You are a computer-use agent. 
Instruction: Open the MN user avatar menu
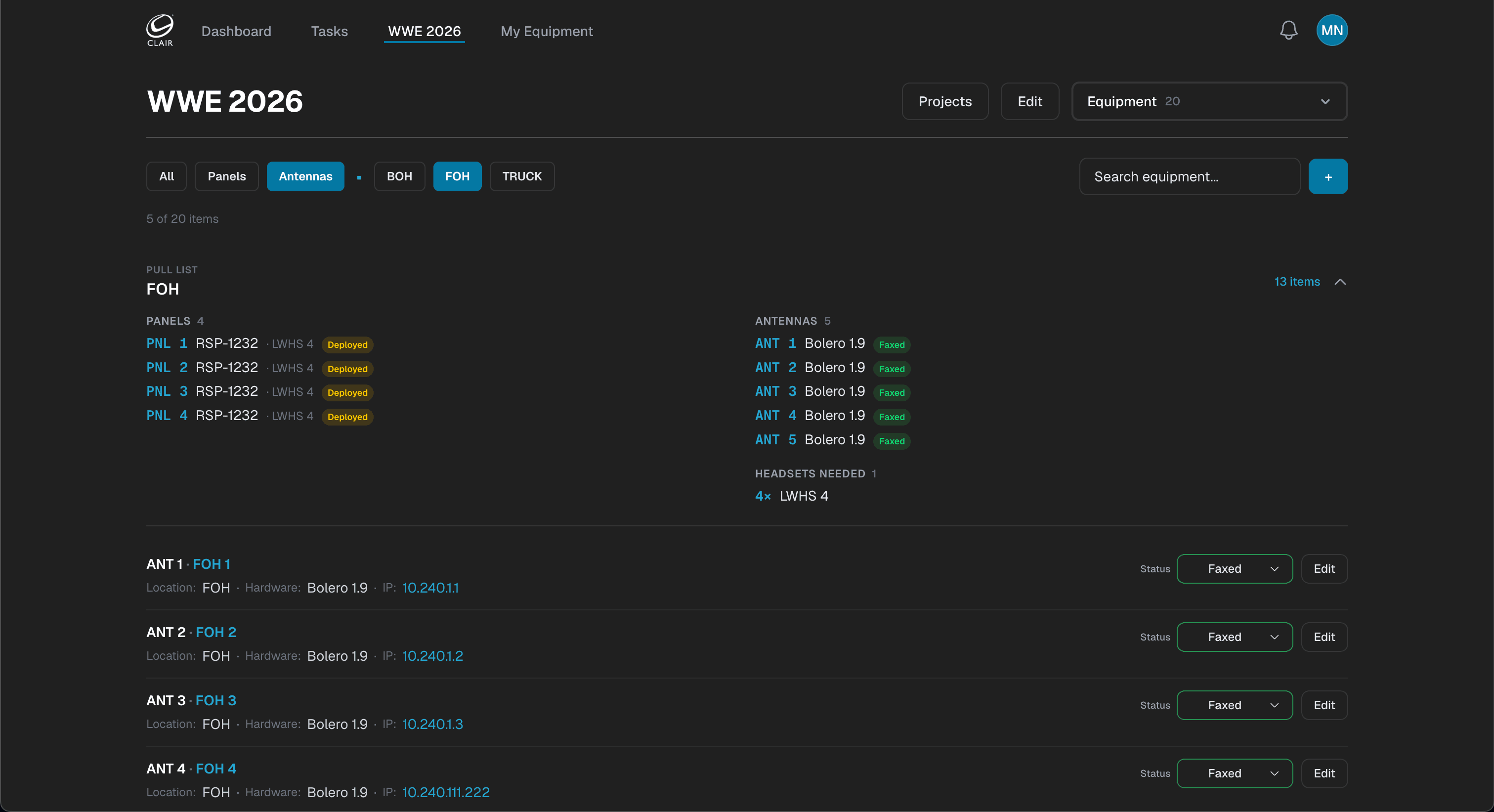1331,30
